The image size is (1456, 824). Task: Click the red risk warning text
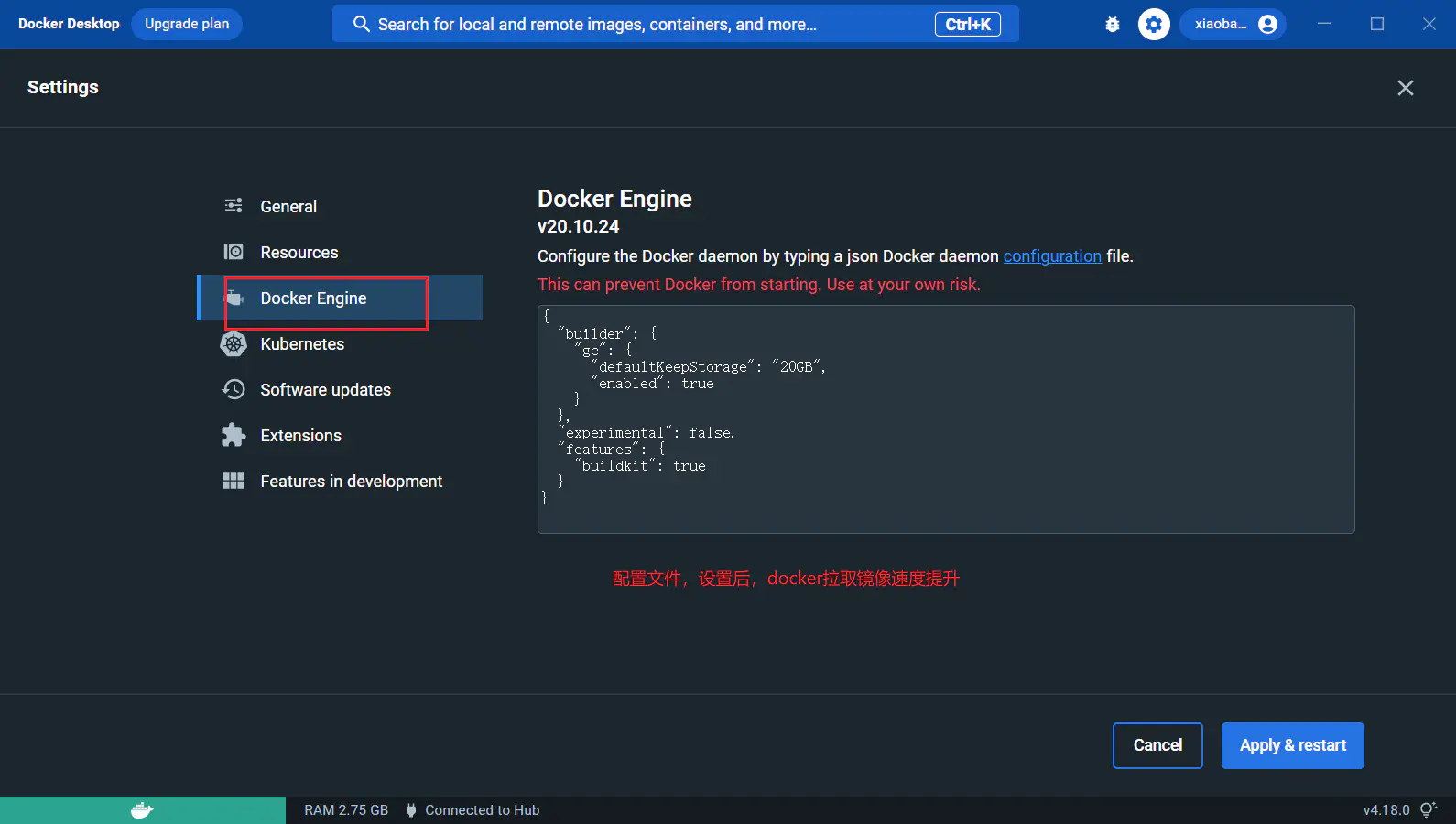click(x=759, y=285)
